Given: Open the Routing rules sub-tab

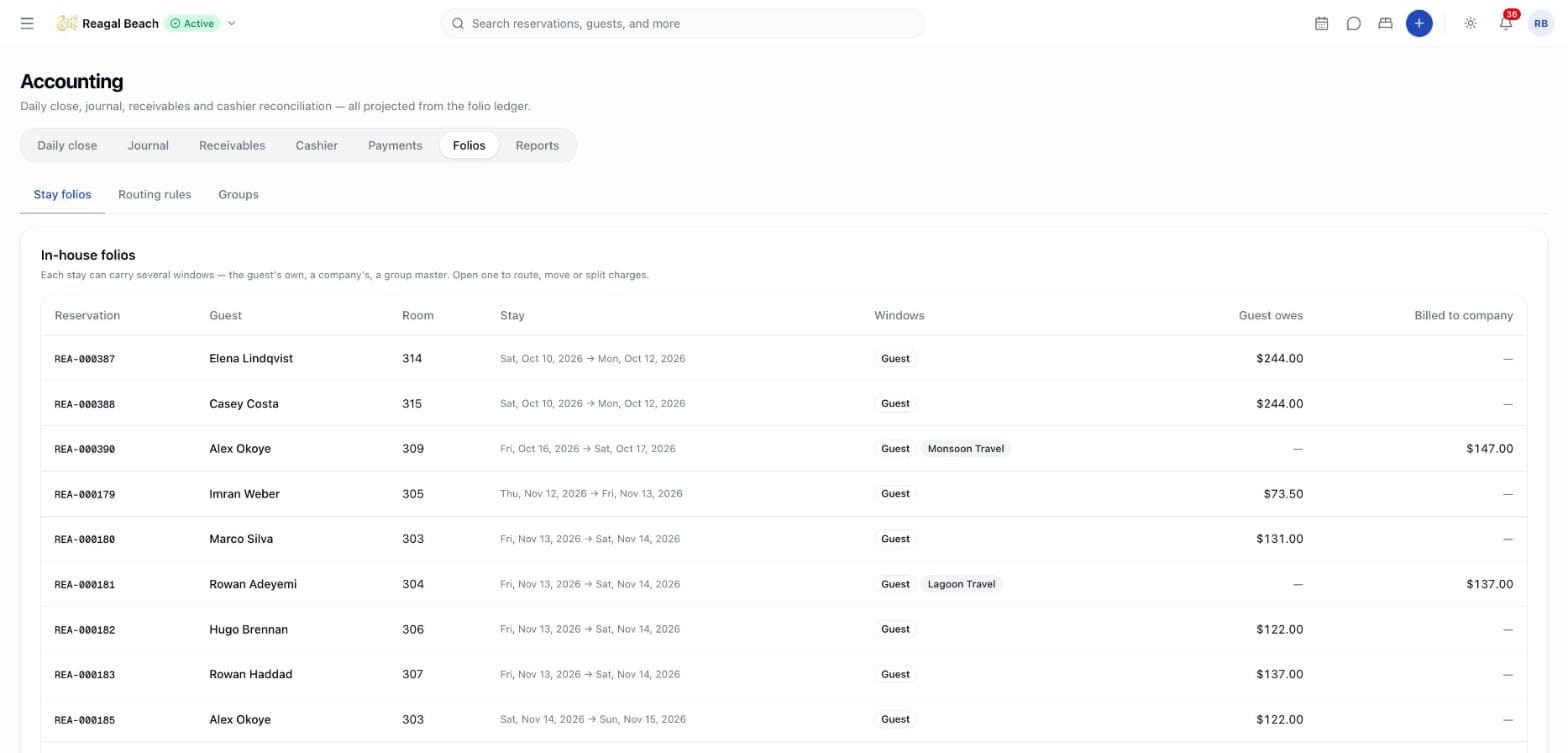Looking at the screenshot, I should click(x=154, y=194).
